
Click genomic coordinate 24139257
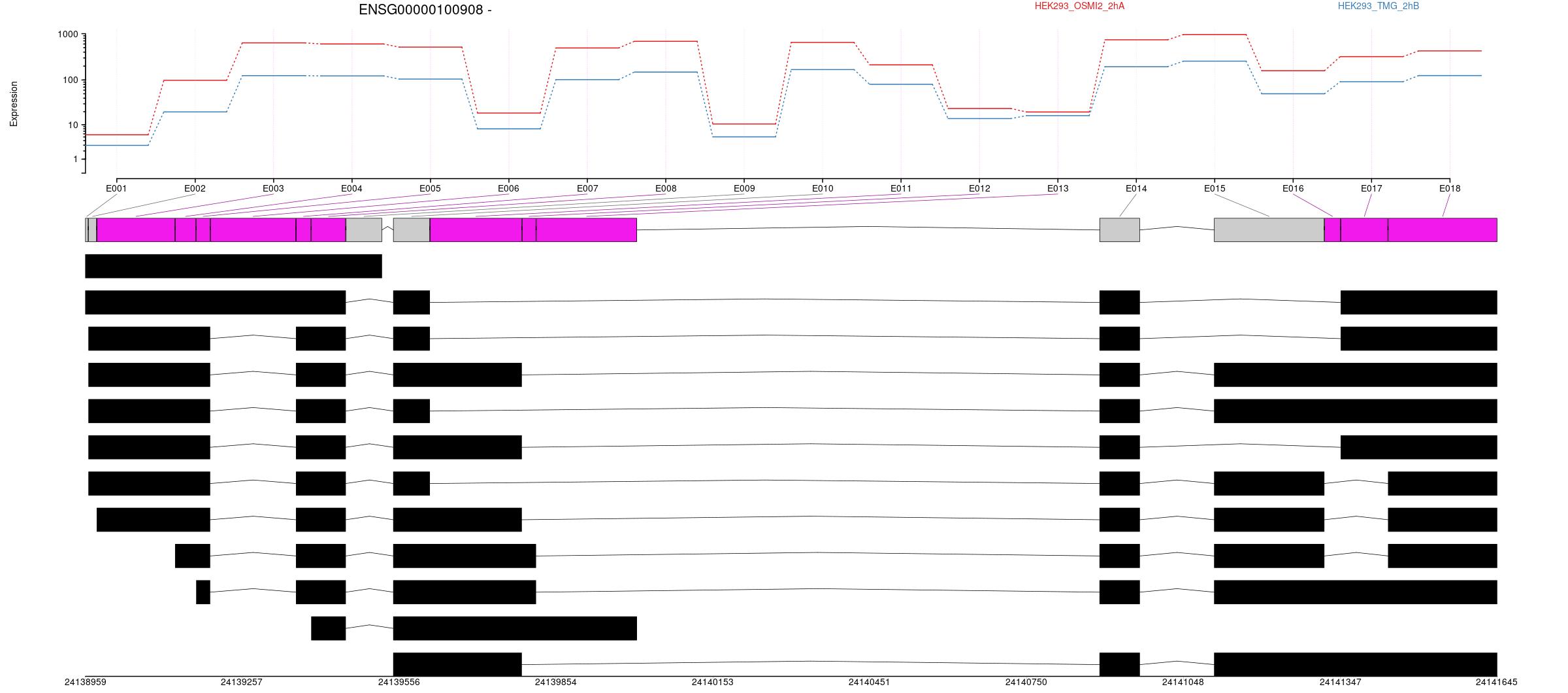(x=242, y=682)
